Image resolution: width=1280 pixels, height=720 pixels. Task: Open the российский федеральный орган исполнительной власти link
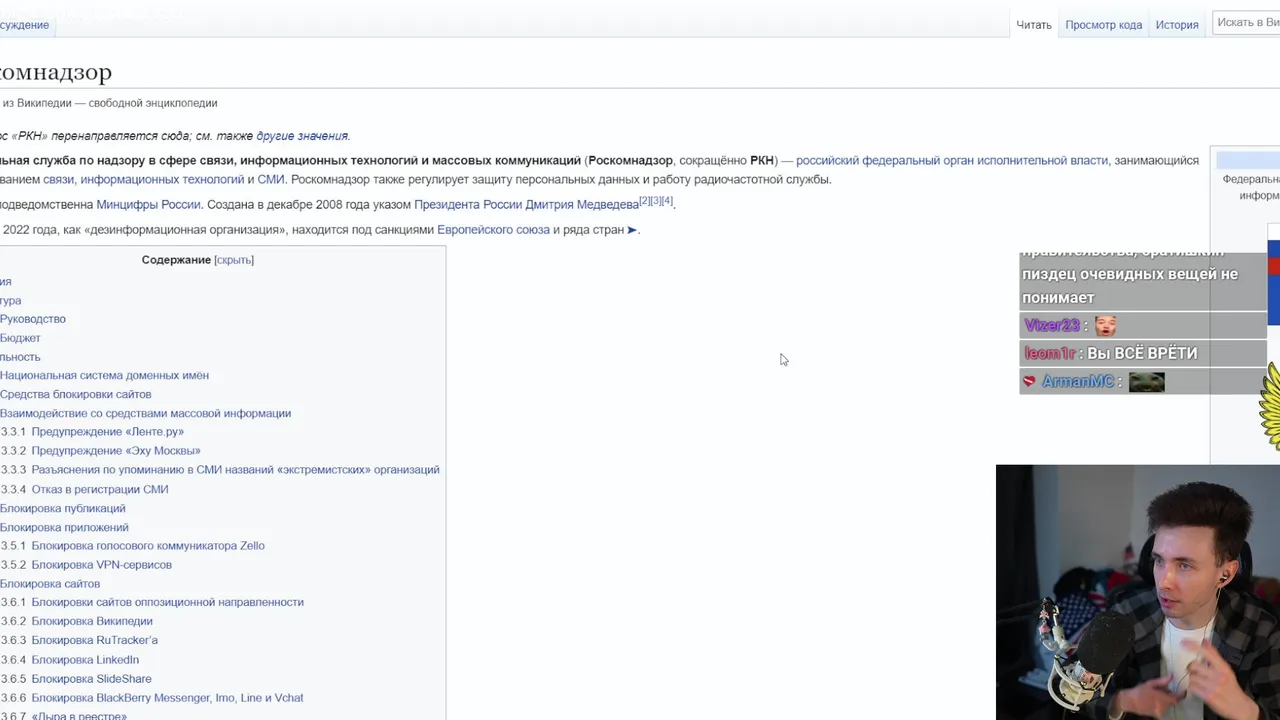click(x=952, y=160)
